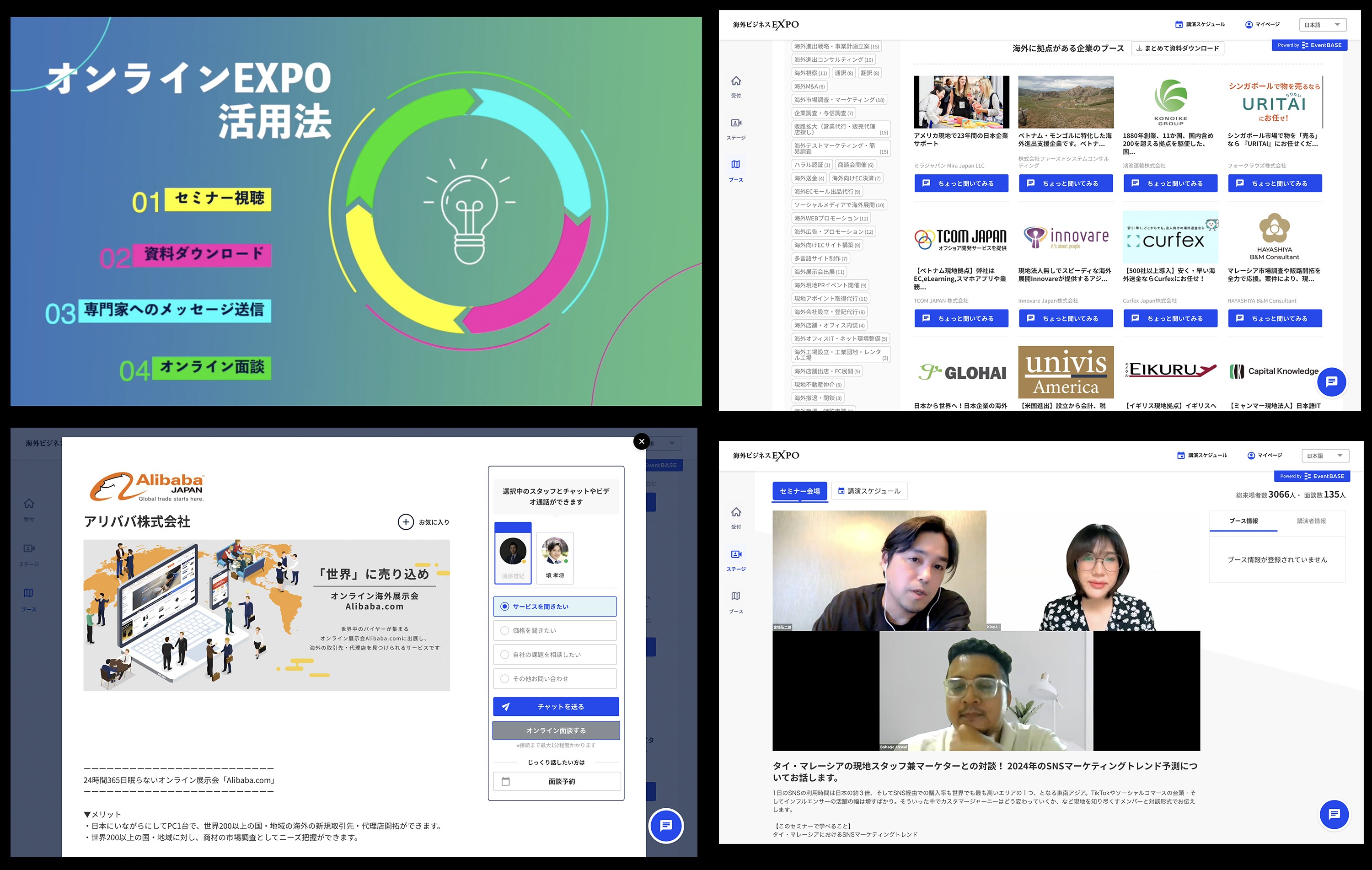Open ブース map icon on seminar stage page
This screenshot has width=1372, height=870.
[x=736, y=596]
